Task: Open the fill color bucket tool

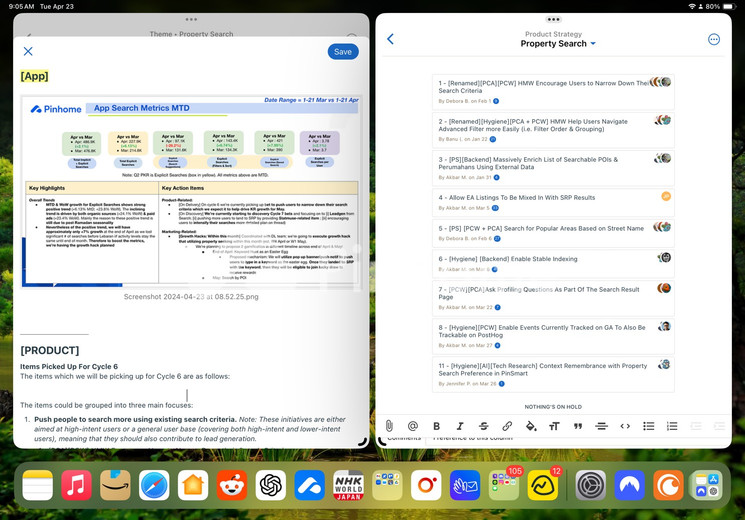Action: click(x=531, y=426)
